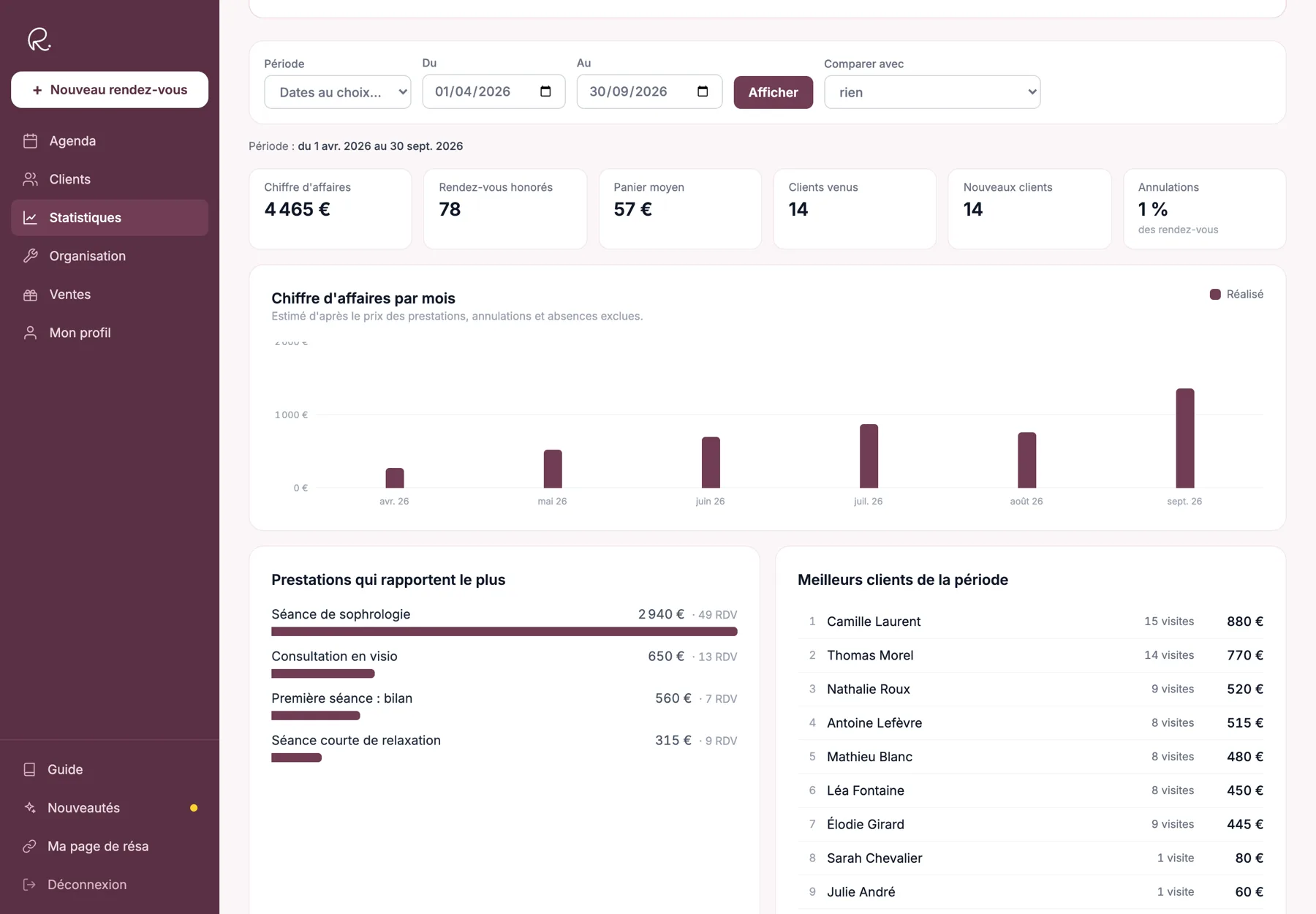Click the août 26 revenue bar

[x=1026, y=460]
